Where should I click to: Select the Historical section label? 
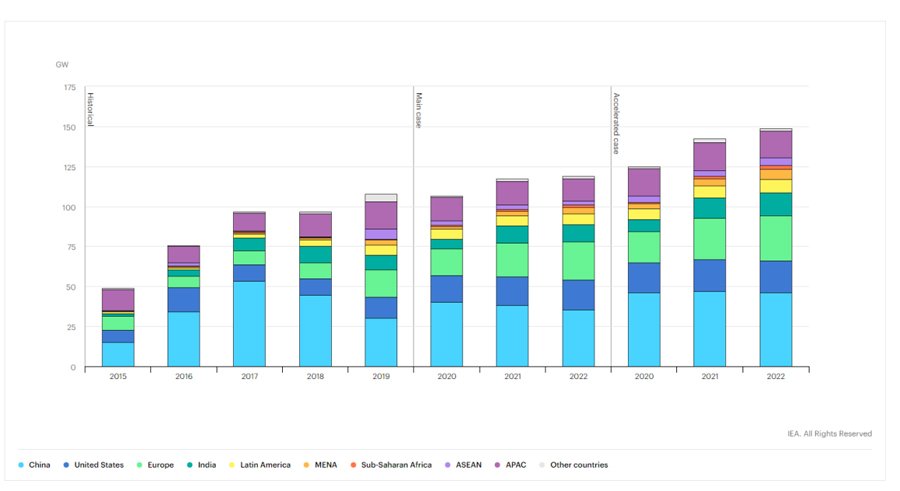[91, 109]
